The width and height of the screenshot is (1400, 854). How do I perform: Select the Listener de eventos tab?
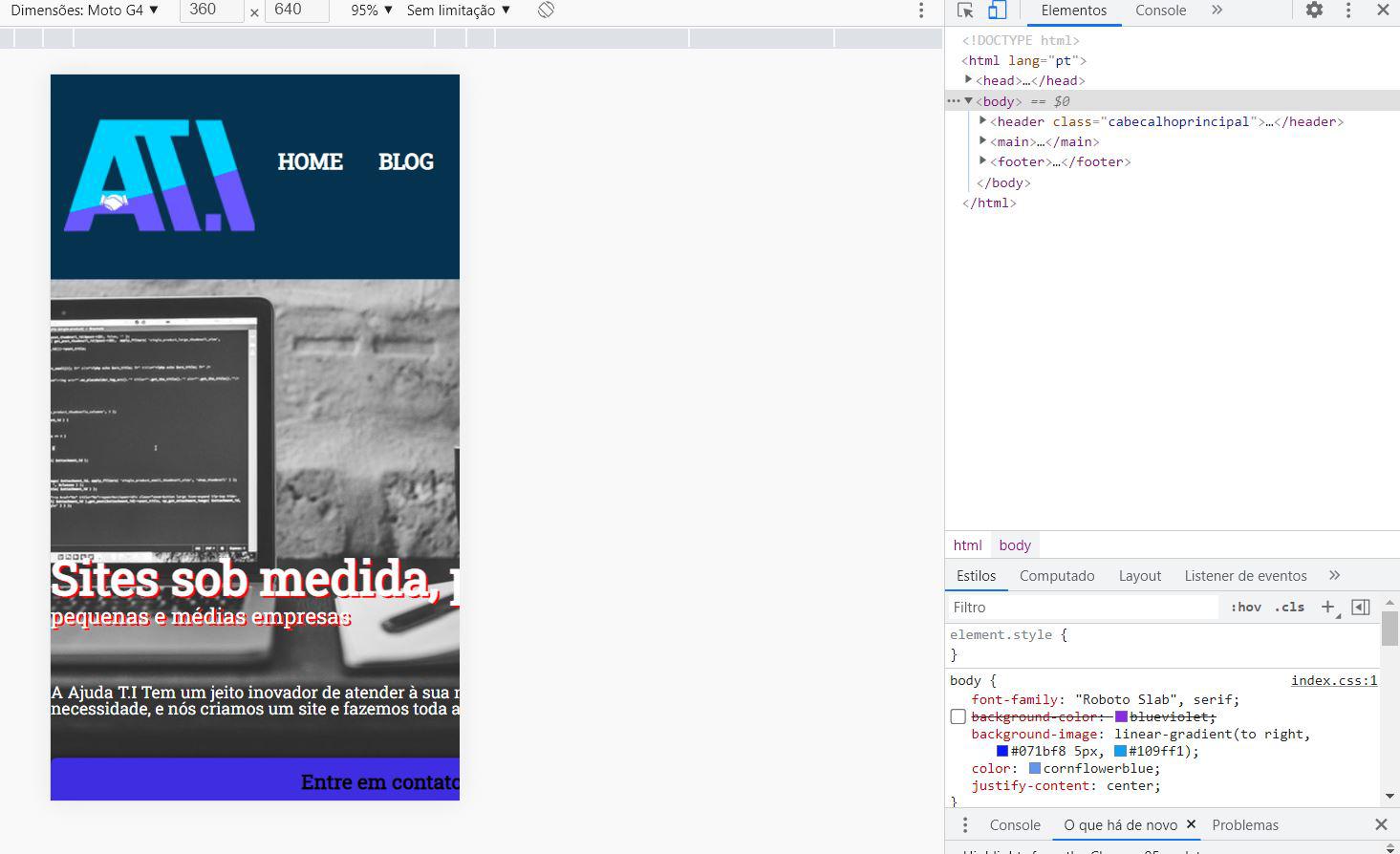pyautogui.click(x=1245, y=575)
